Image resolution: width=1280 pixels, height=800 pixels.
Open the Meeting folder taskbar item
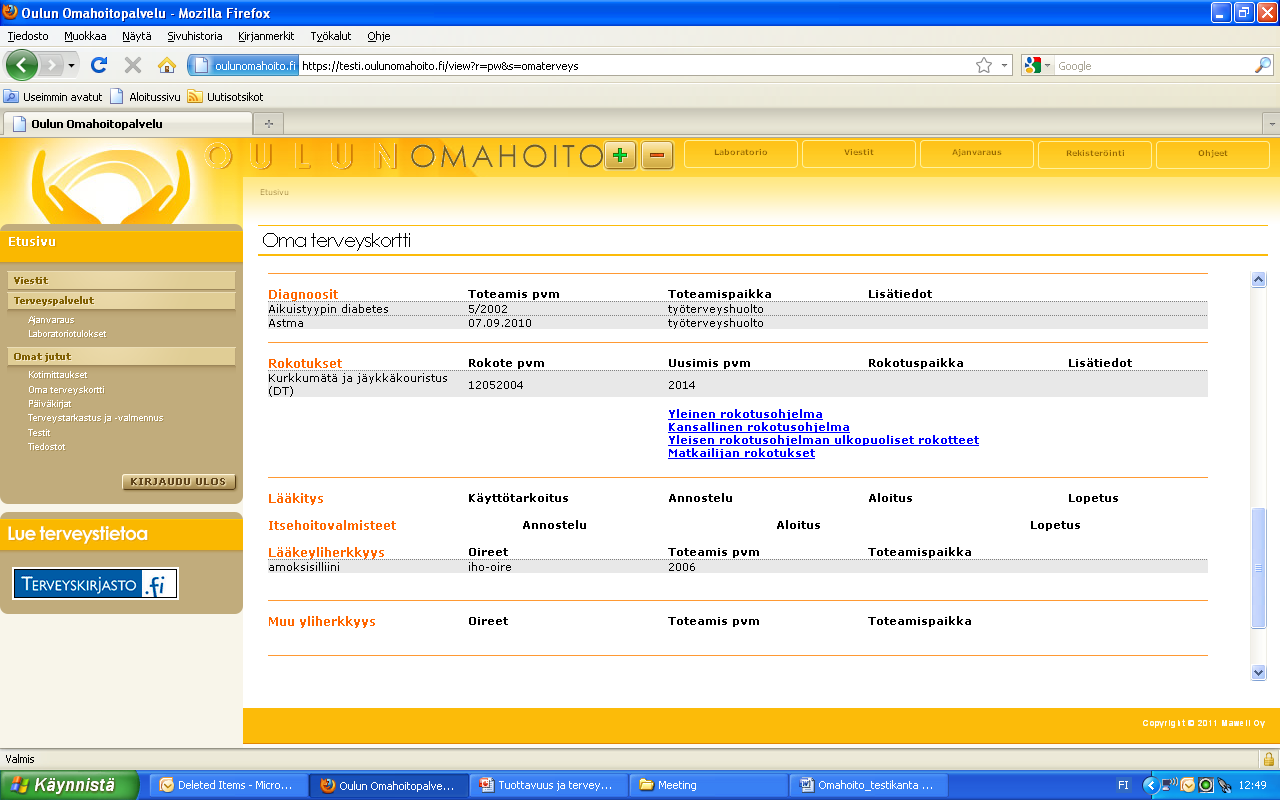tap(711, 785)
